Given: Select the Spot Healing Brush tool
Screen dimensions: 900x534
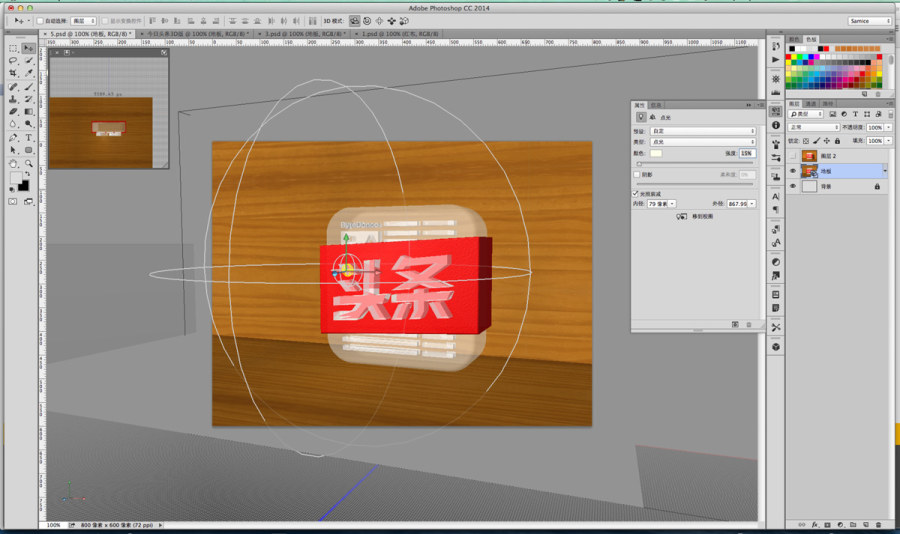Looking at the screenshot, I should pos(13,87).
